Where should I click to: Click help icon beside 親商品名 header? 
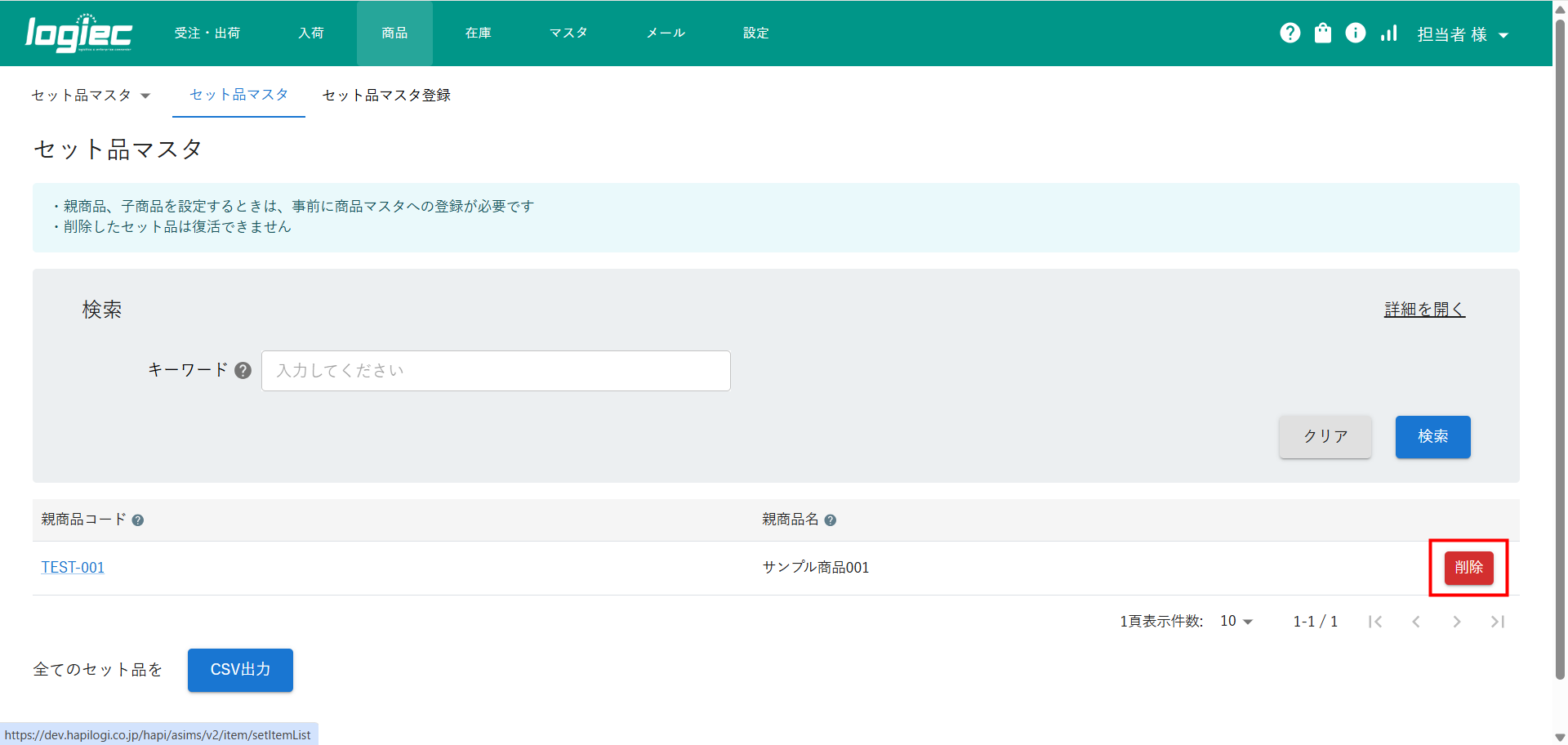[830, 520]
